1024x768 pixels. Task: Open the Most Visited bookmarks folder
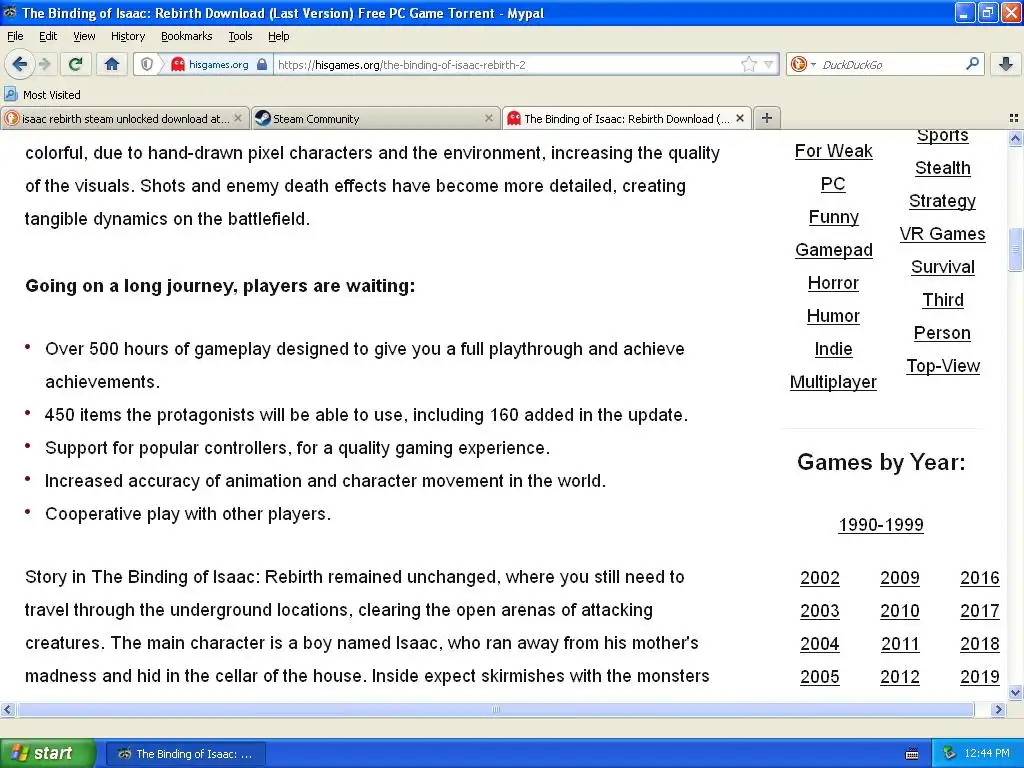point(43,94)
